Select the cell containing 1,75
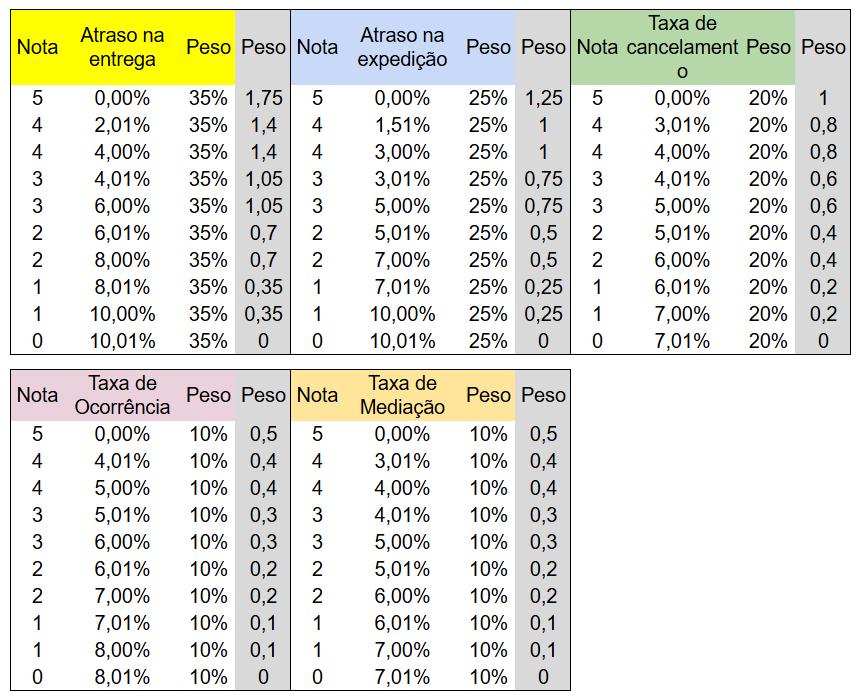 [x=263, y=98]
